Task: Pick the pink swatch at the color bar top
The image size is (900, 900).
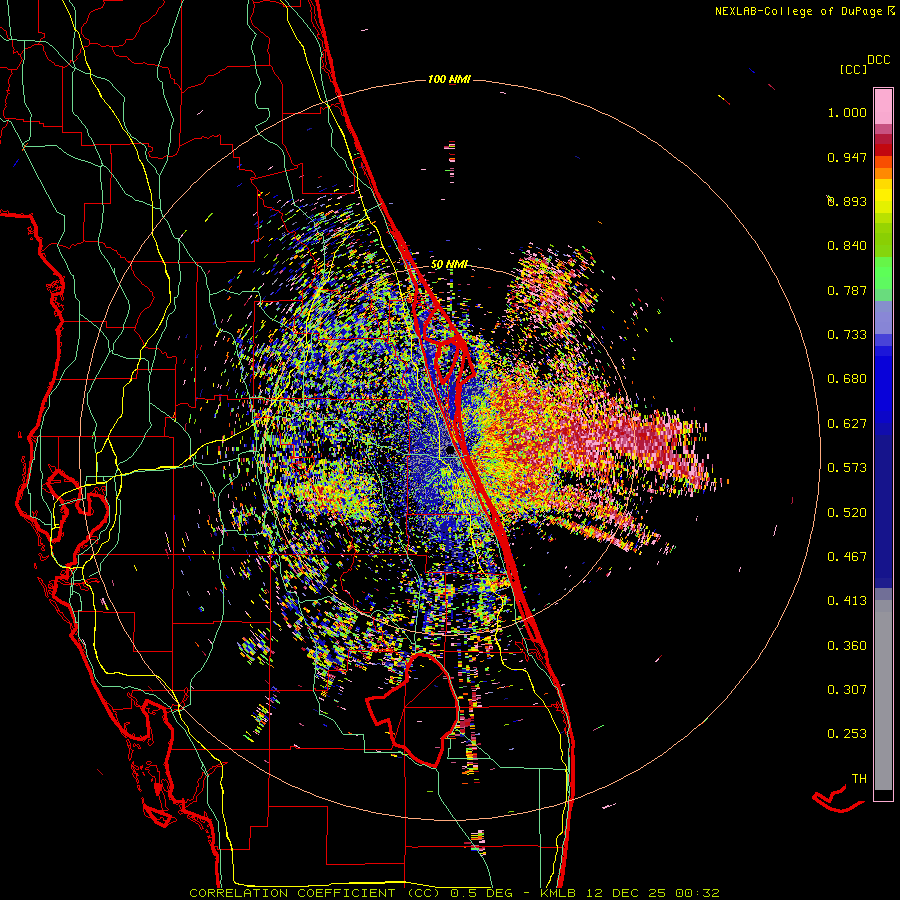Action: [x=883, y=106]
